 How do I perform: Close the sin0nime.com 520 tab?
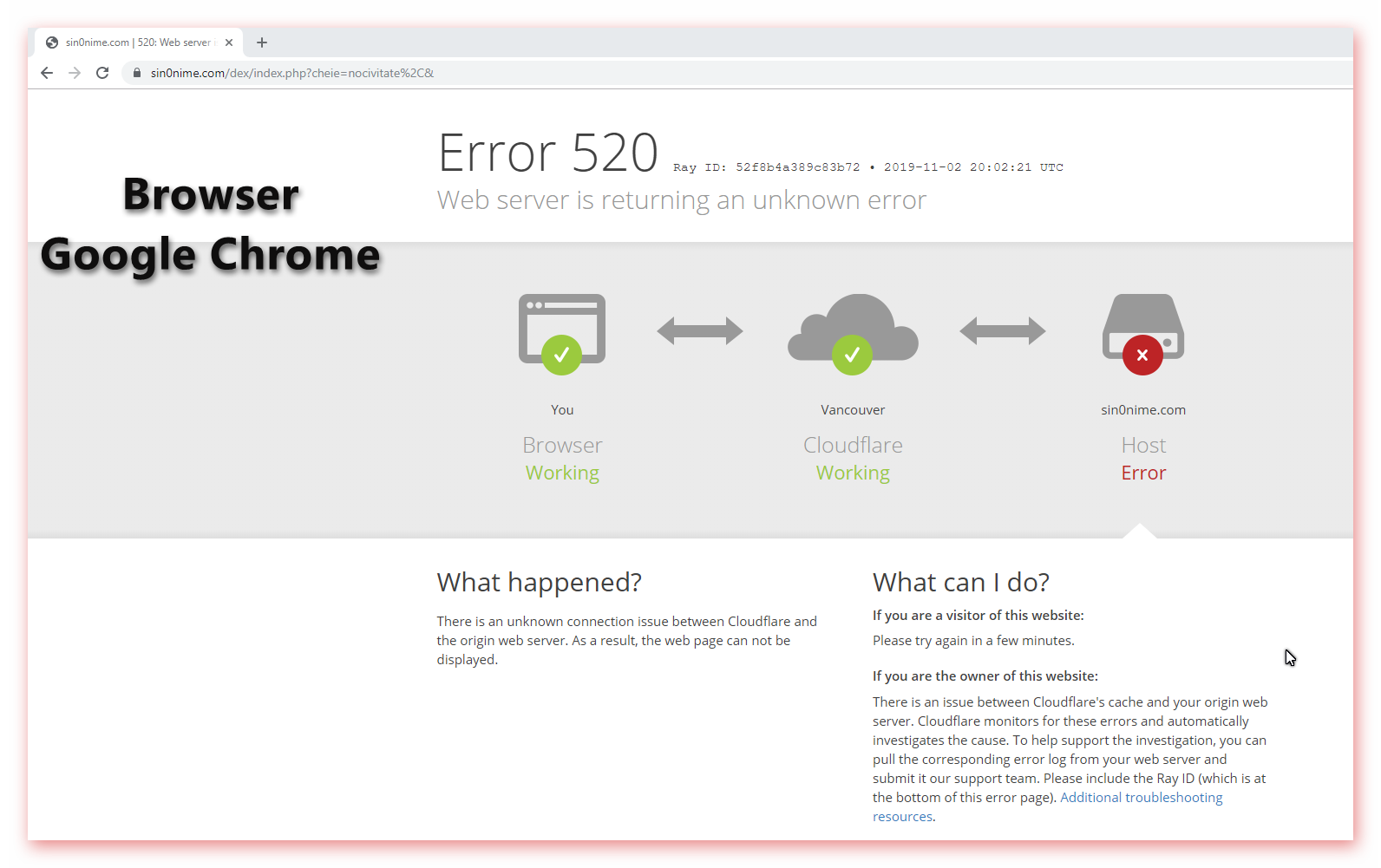[x=229, y=42]
